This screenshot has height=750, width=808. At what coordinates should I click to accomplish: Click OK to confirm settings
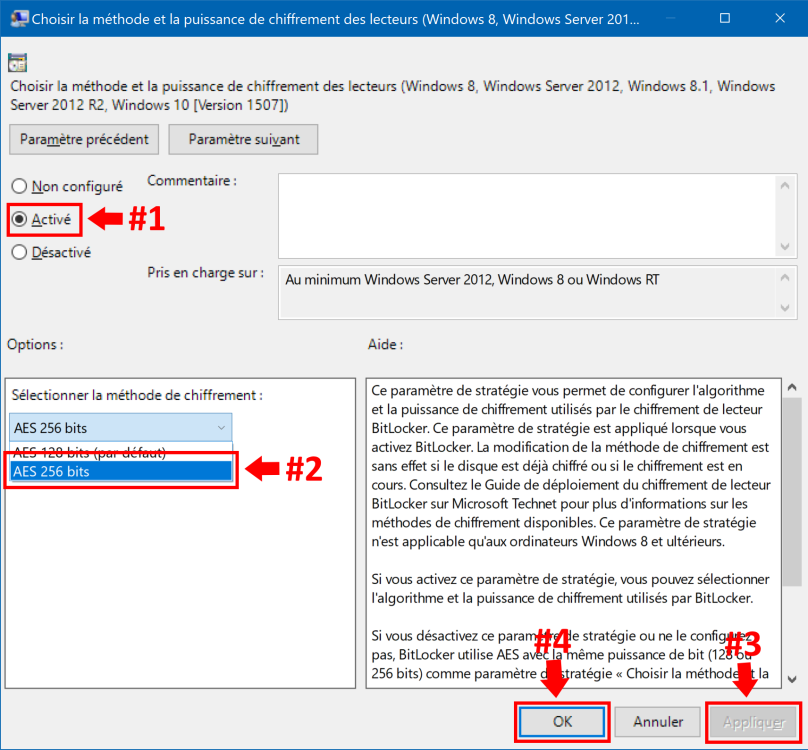coord(562,721)
